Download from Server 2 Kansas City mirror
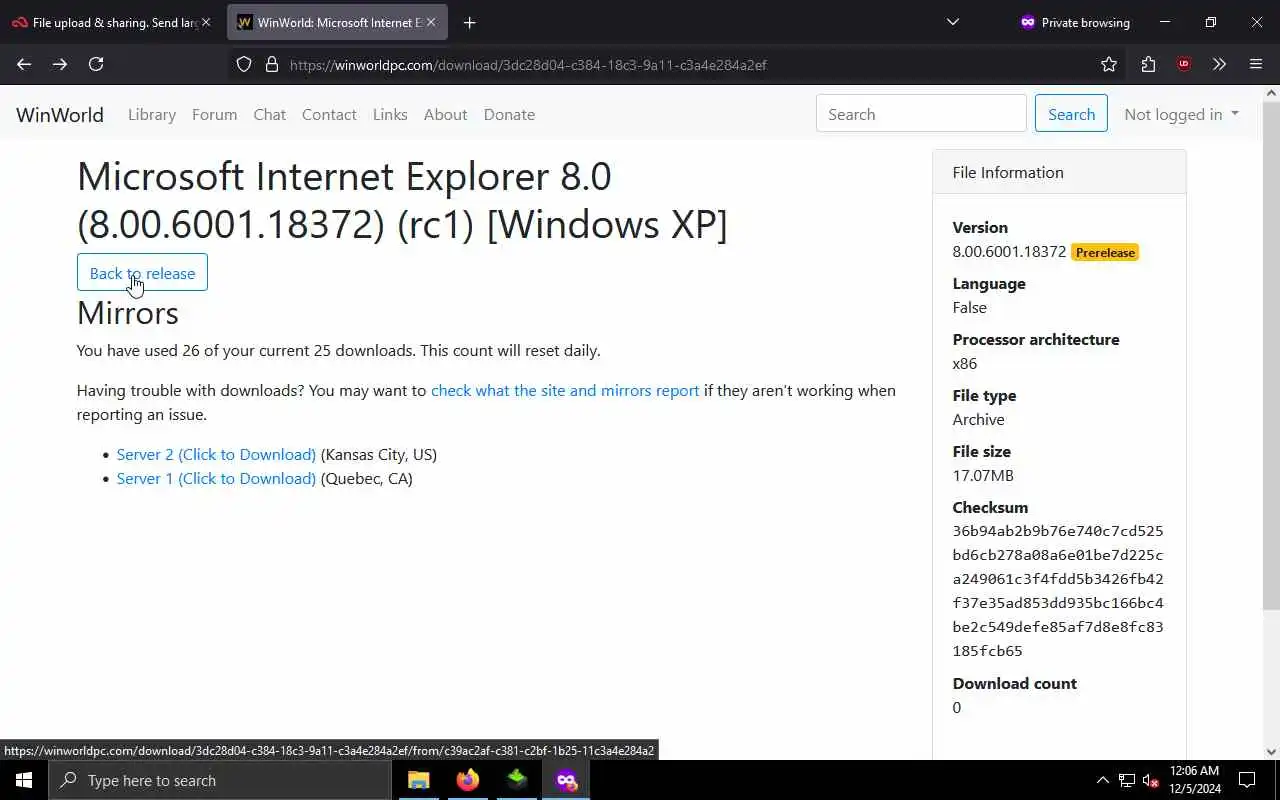The height and width of the screenshot is (800, 1280). (216, 454)
